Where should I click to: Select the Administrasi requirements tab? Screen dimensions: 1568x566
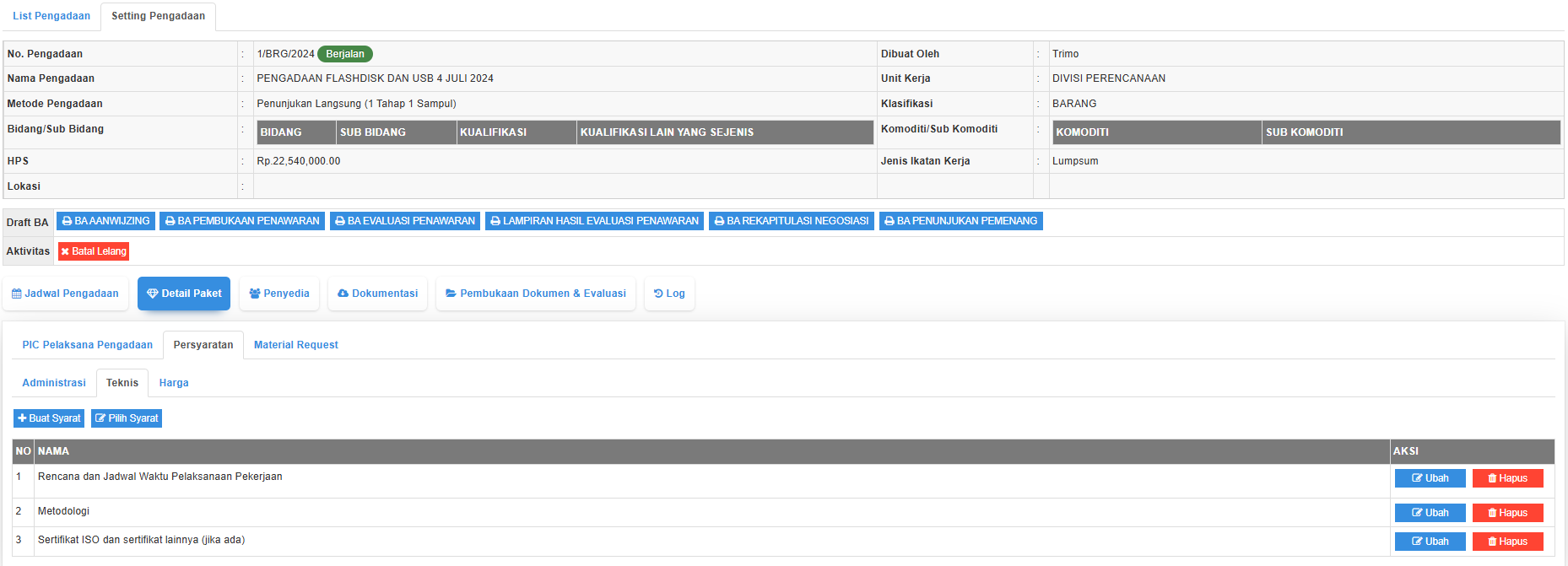pos(54,383)
